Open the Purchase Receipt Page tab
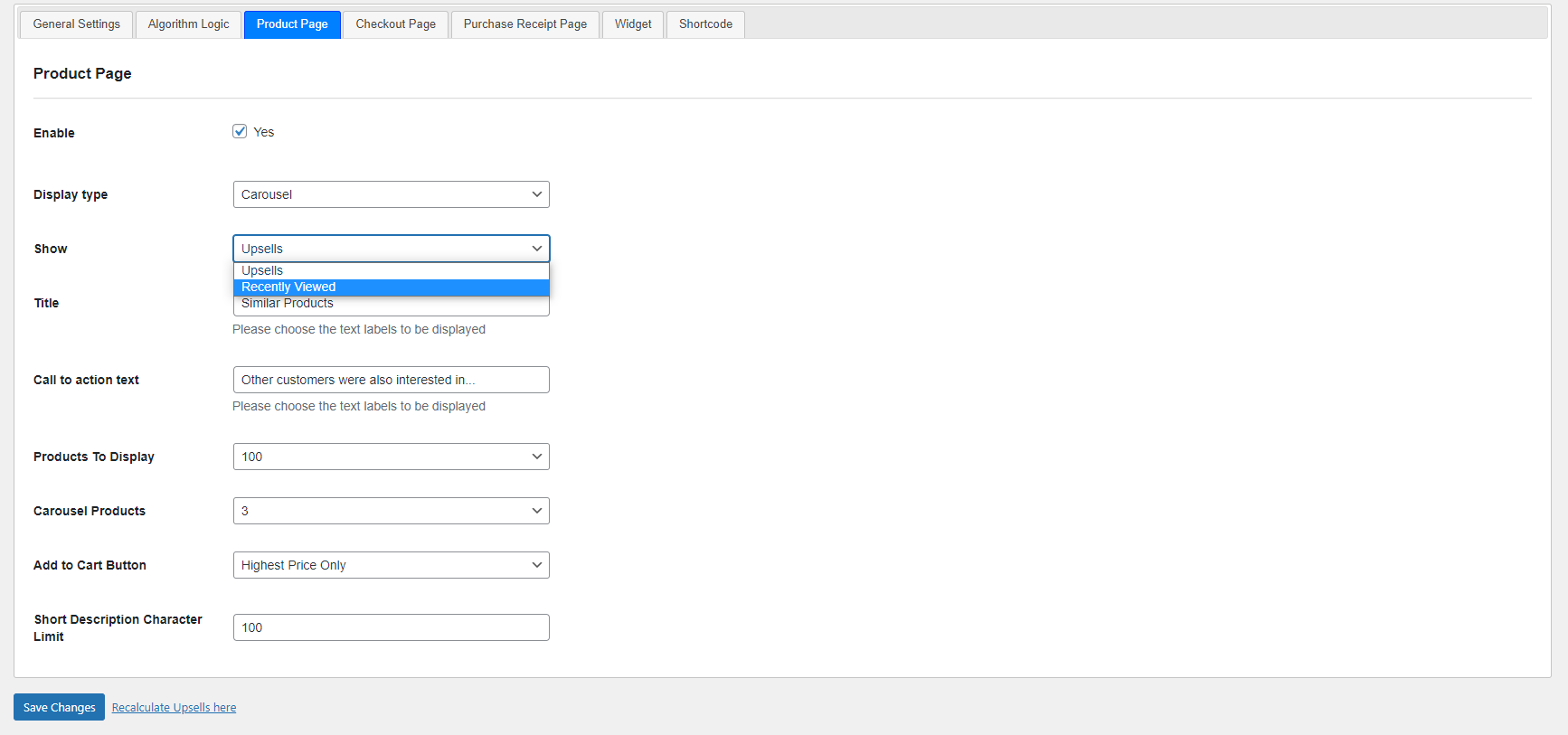This screenshot has width=1568, height=735. [525, 24]
